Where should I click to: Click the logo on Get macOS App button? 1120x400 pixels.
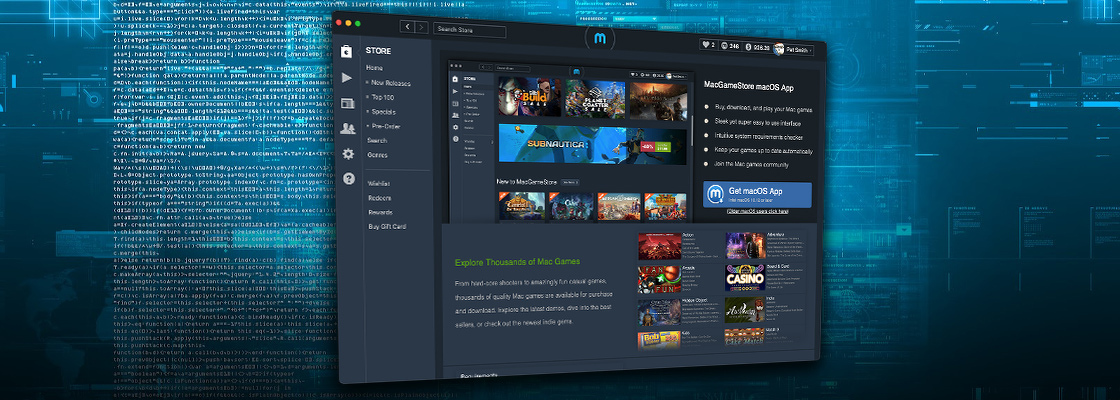tap(714, 194)
